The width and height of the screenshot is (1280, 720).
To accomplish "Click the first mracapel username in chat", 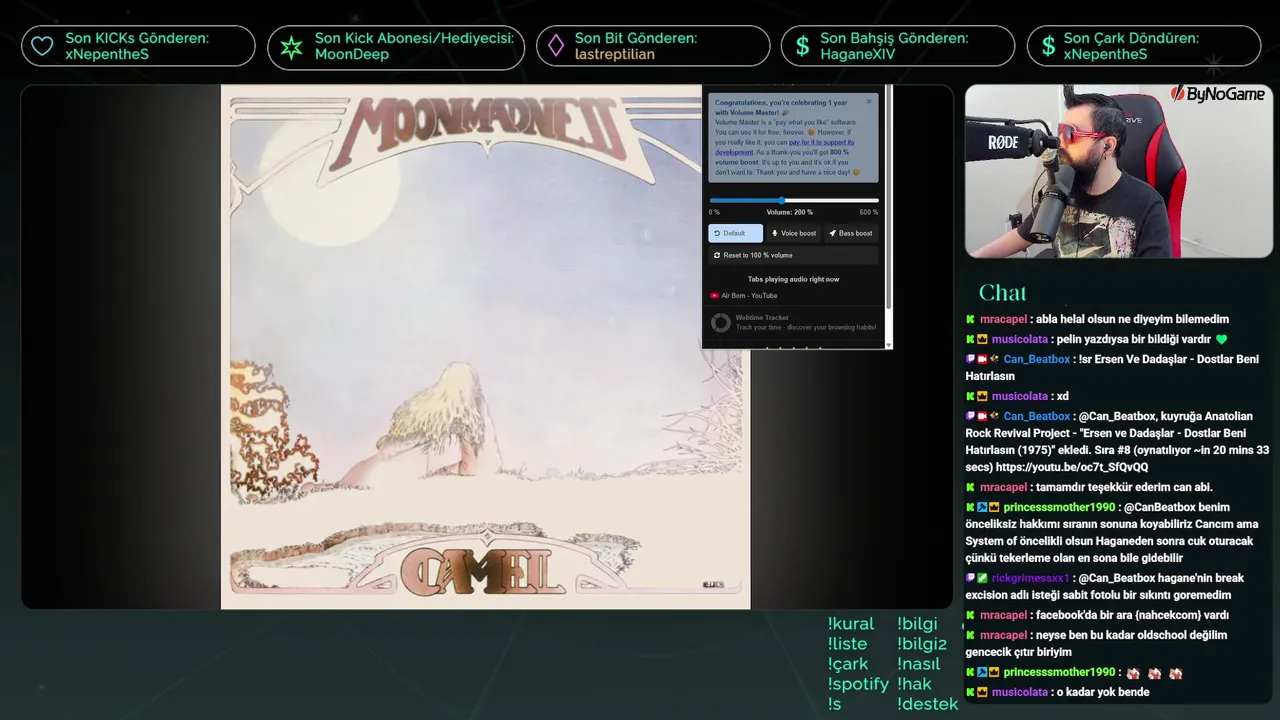I will click(x=1003, y=319).
